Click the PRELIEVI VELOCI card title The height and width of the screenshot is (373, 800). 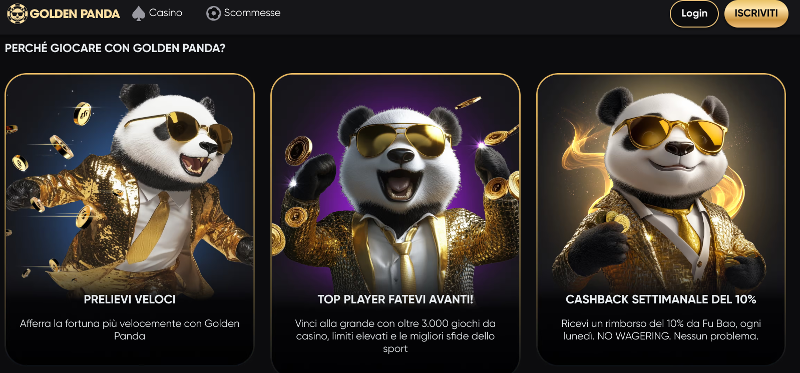pyautogui.click(x=130, y=300)
